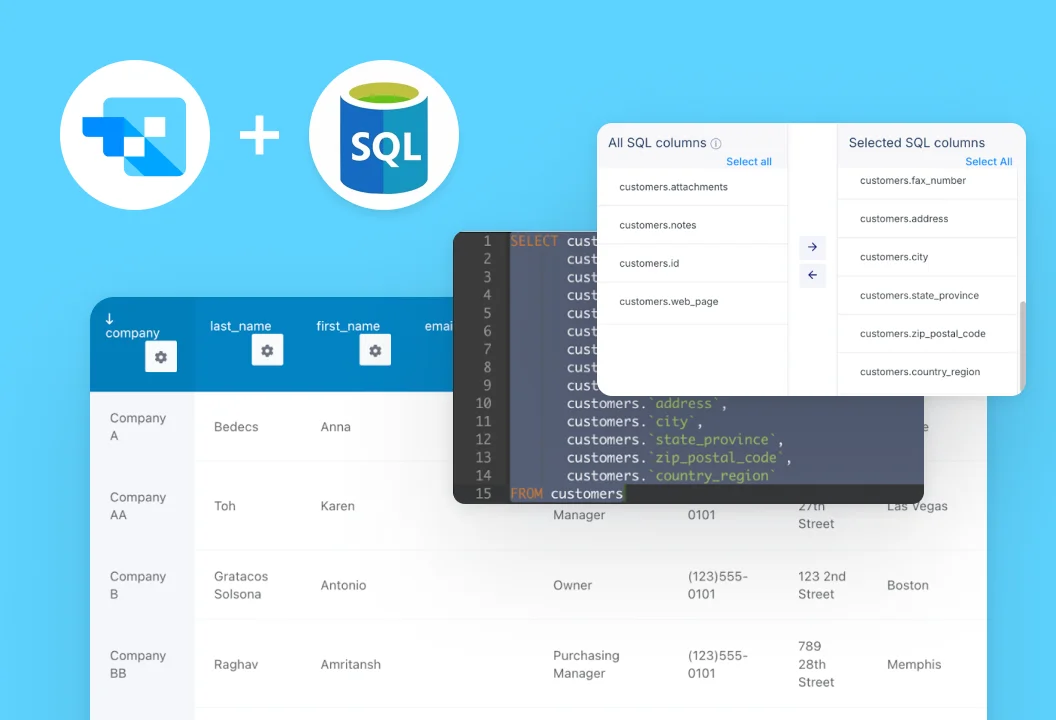Open settings gear for last_name column
Image resolution: width=1056 pixels, height=720 pixels.
pyautogui.click(x=267, y=350)
